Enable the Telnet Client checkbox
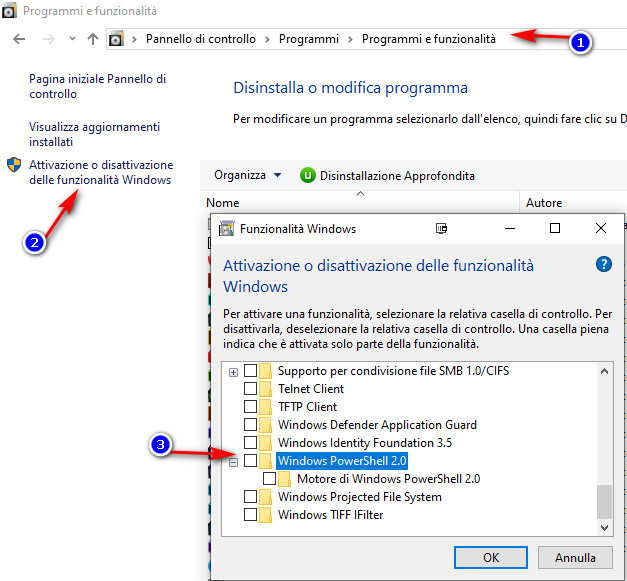Viewport: 627px width, 581px height. tap(250, 389)
